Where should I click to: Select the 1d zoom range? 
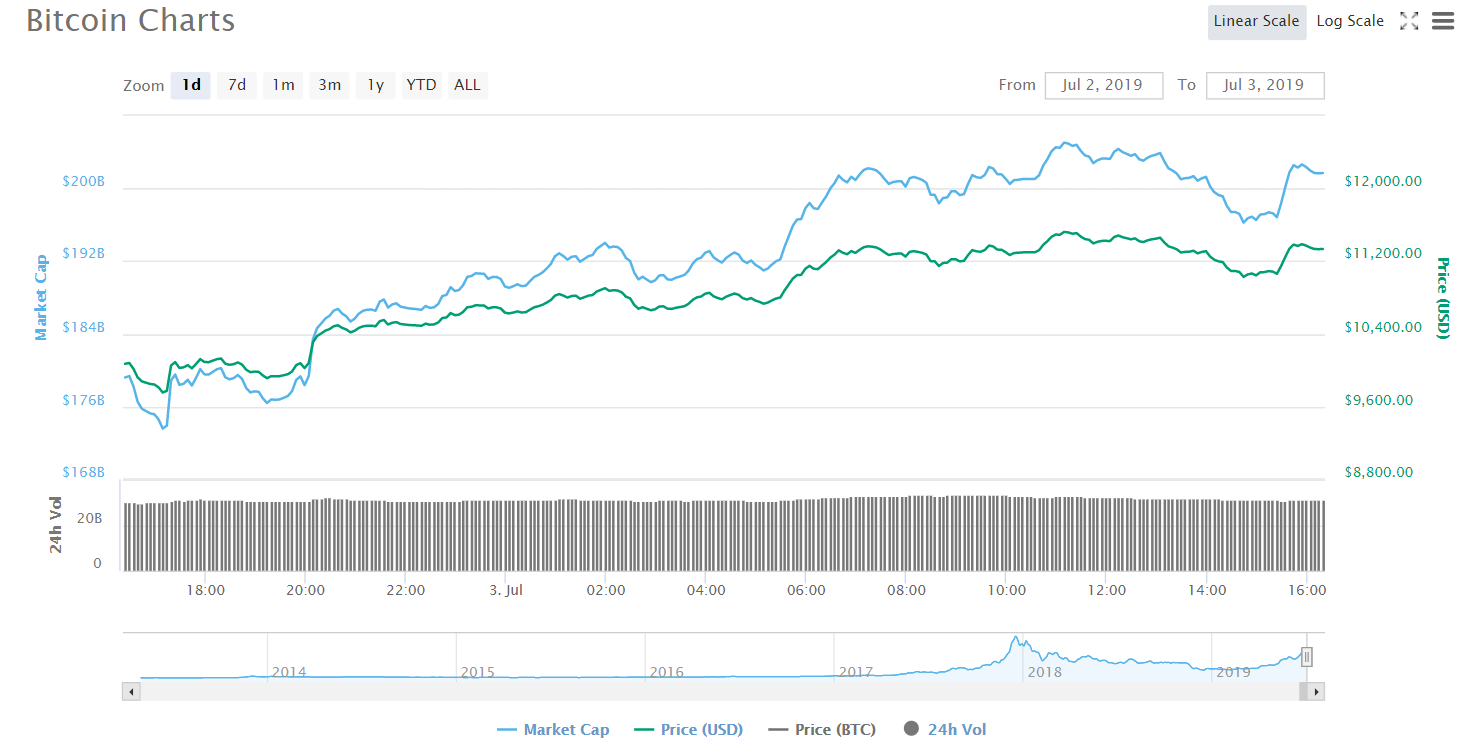pyautogui.click(x=191, y=85)
